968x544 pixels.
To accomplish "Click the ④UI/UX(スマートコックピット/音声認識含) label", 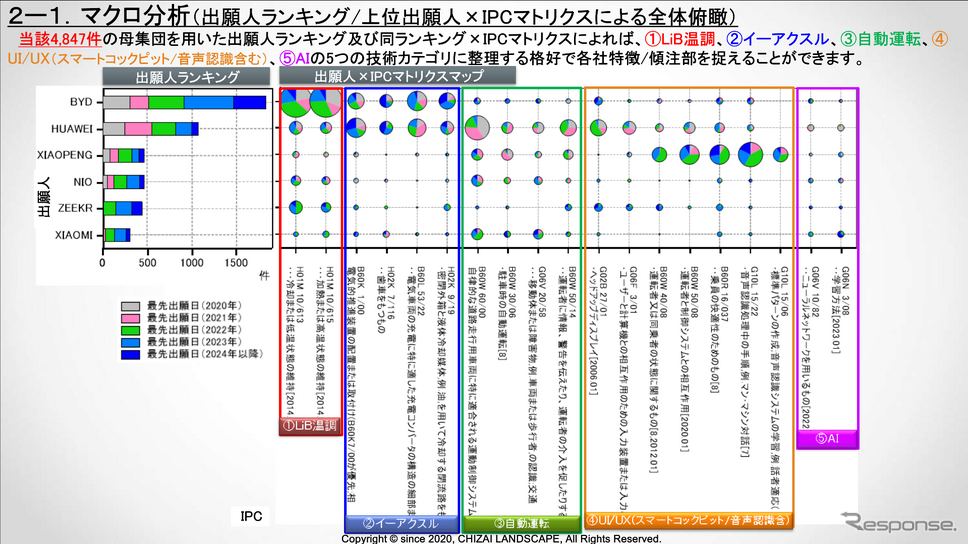I will pos(688,521).
